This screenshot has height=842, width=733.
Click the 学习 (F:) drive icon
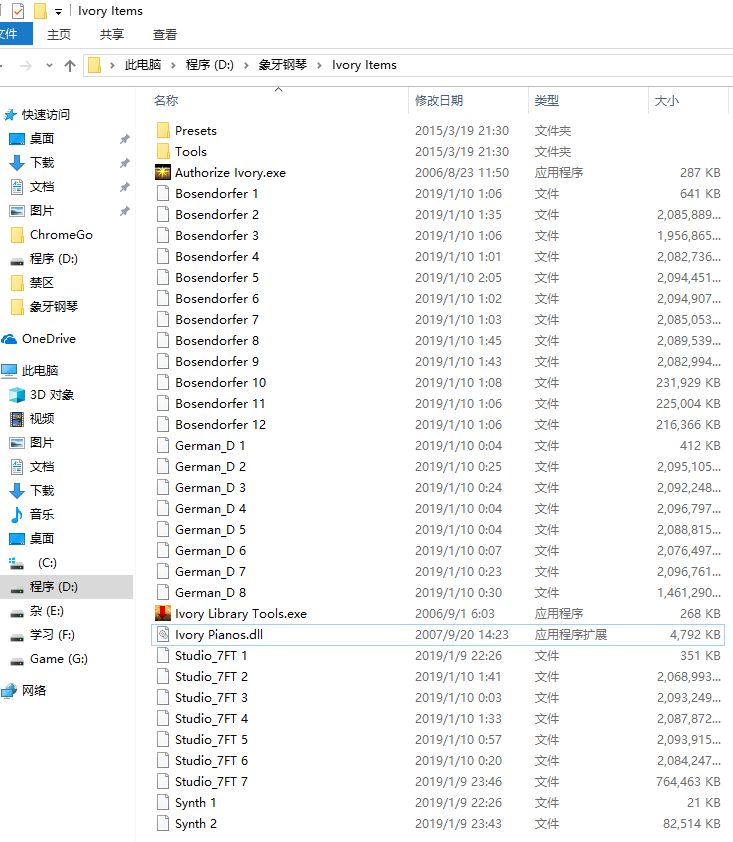[x=17, y=637]
